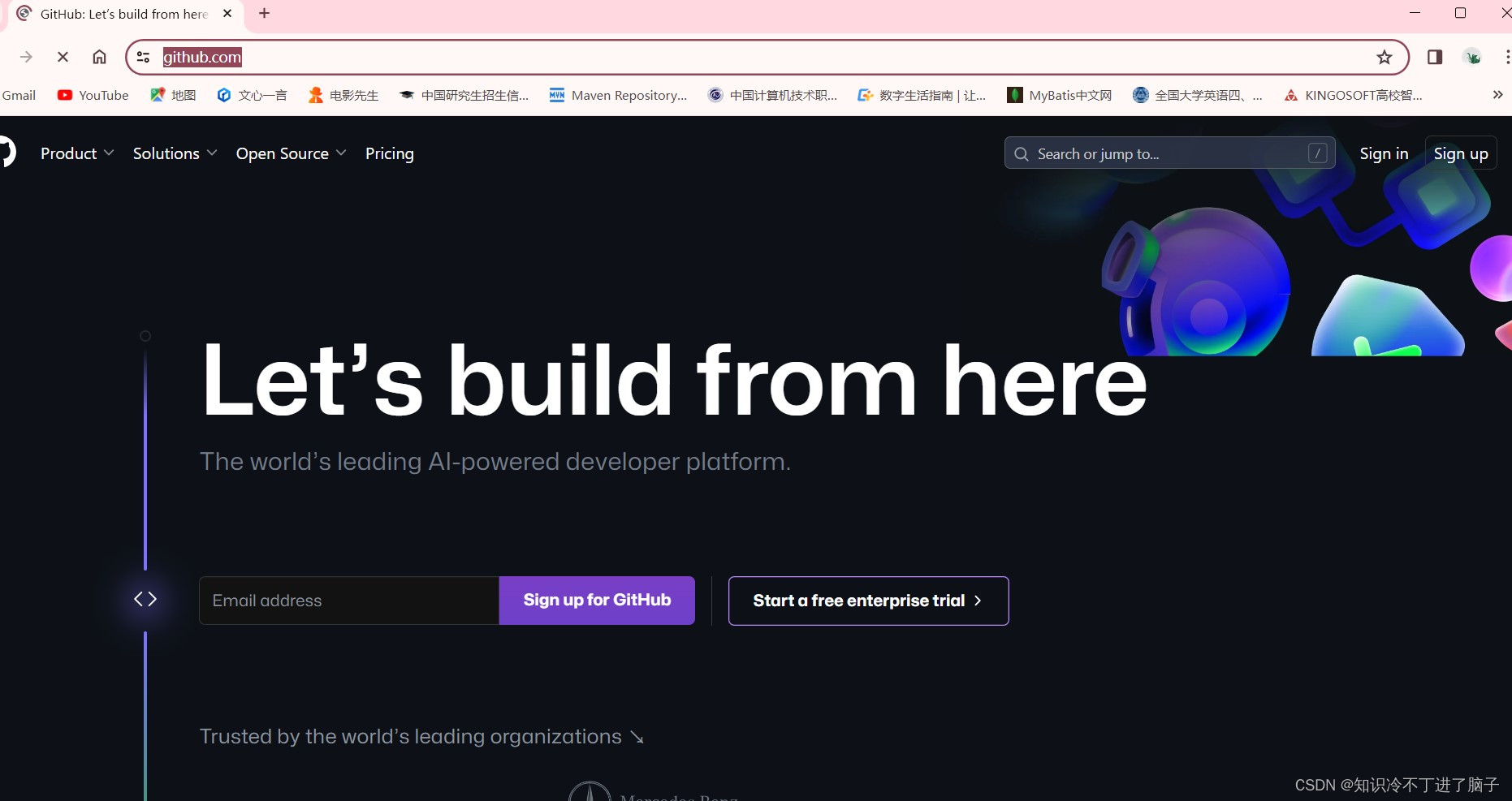Click the Sign in link
The image size is (1512, 801).
pos(1384,153)
